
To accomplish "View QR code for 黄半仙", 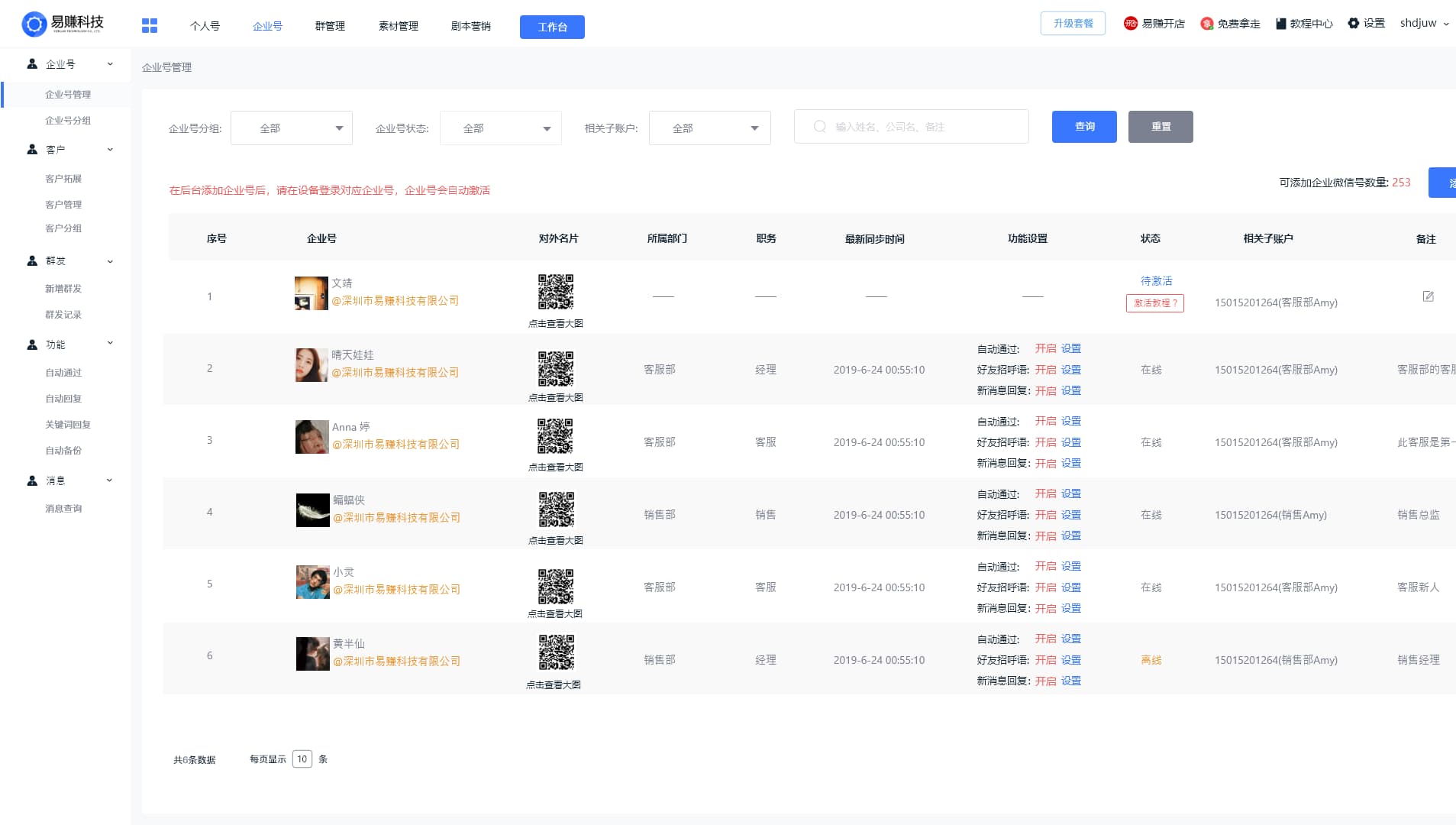I will (557, 652).
